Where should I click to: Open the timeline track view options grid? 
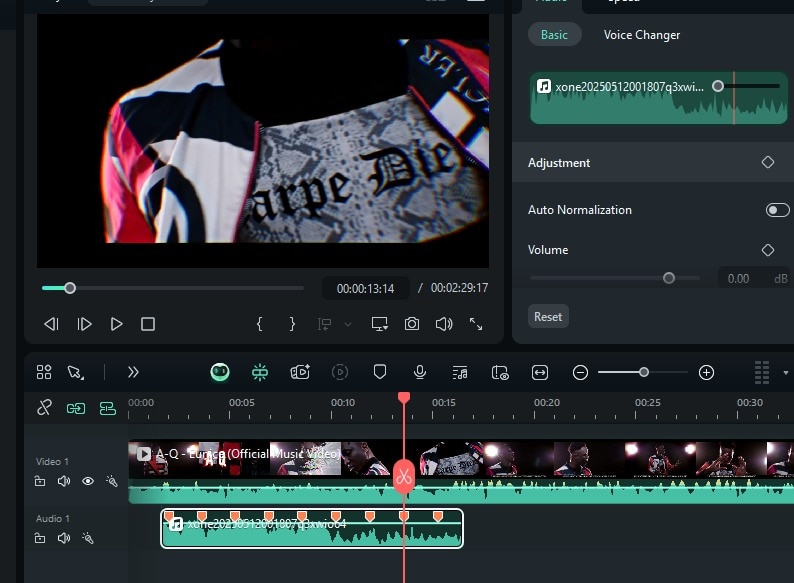click(762, 372)
